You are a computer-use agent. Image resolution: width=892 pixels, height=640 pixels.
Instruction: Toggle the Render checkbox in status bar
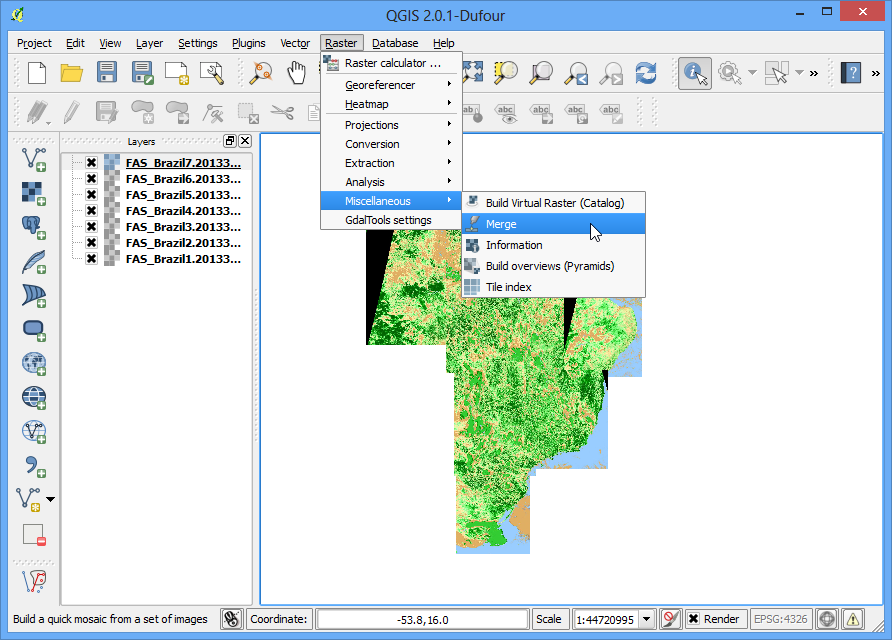tap(693, 619)
